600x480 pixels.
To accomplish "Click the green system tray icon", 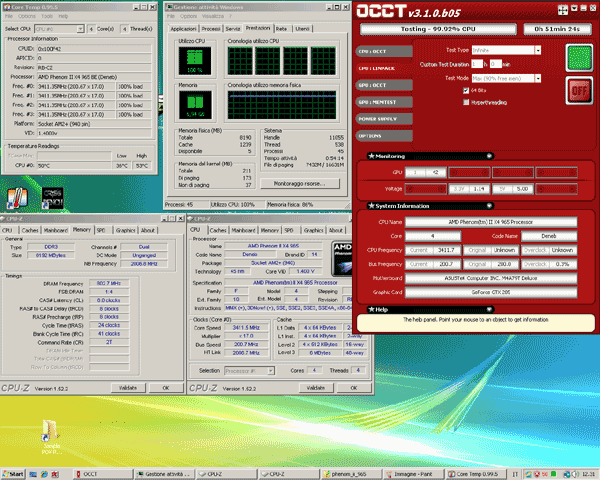I will 553,474.
